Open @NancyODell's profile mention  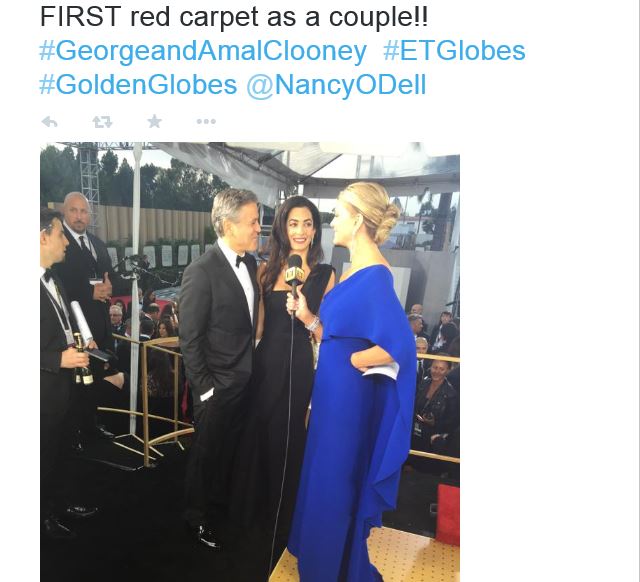coord(336,86)
